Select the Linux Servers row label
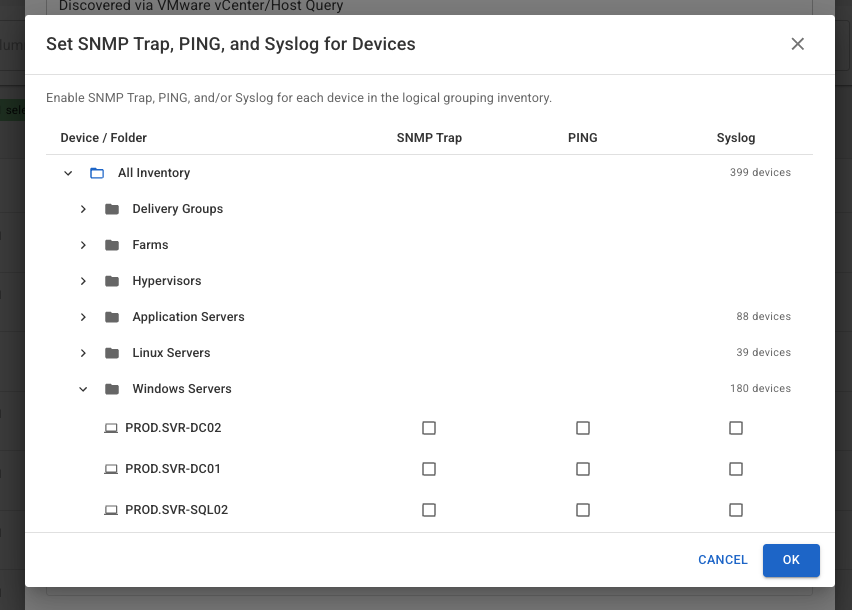Viewport: 852px width, 610px height. click(171, 353)
